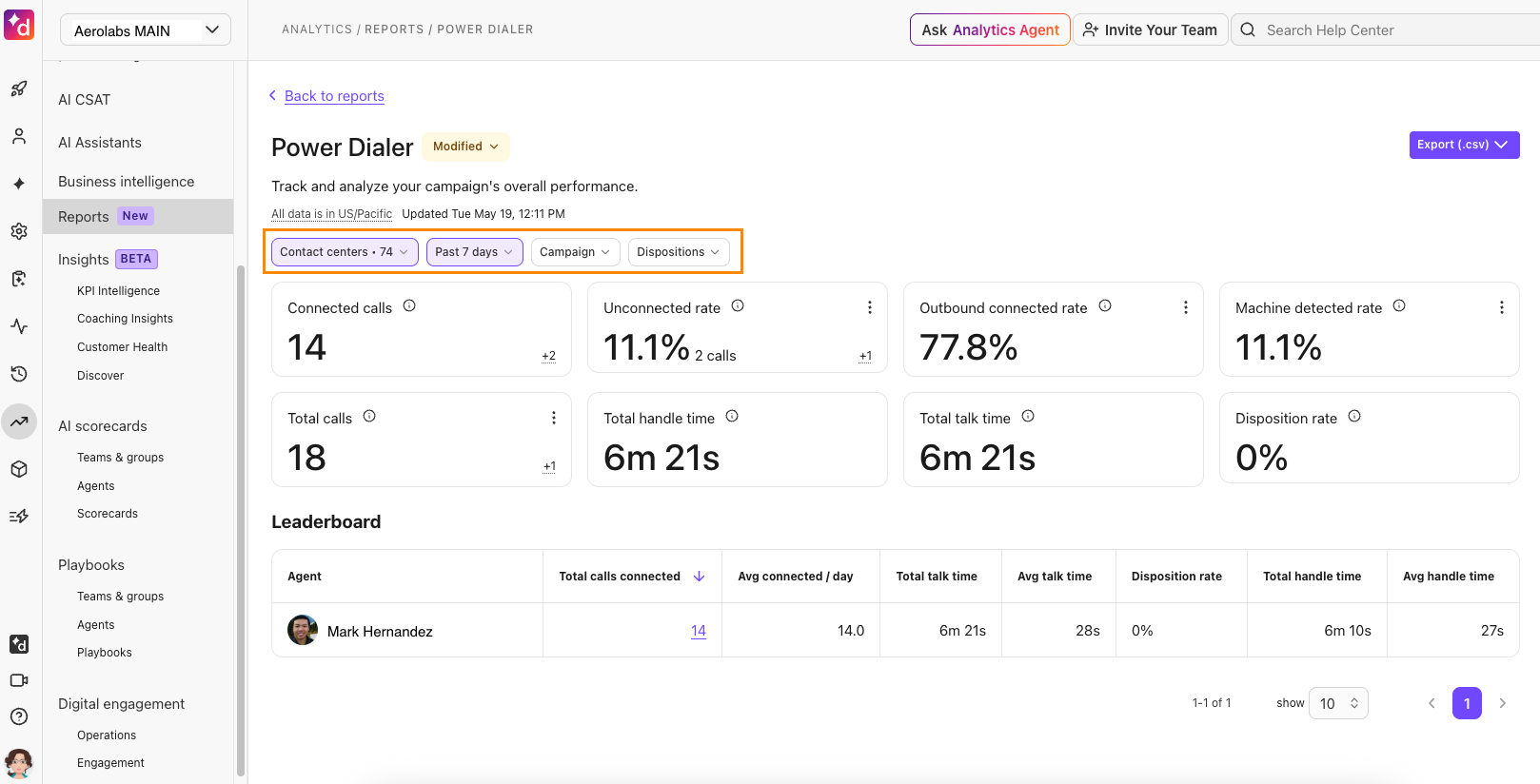Viewport: 1540px width, 784px height.
Task: Open the rocket icon in left rail
Action: [x=19, y=88]
